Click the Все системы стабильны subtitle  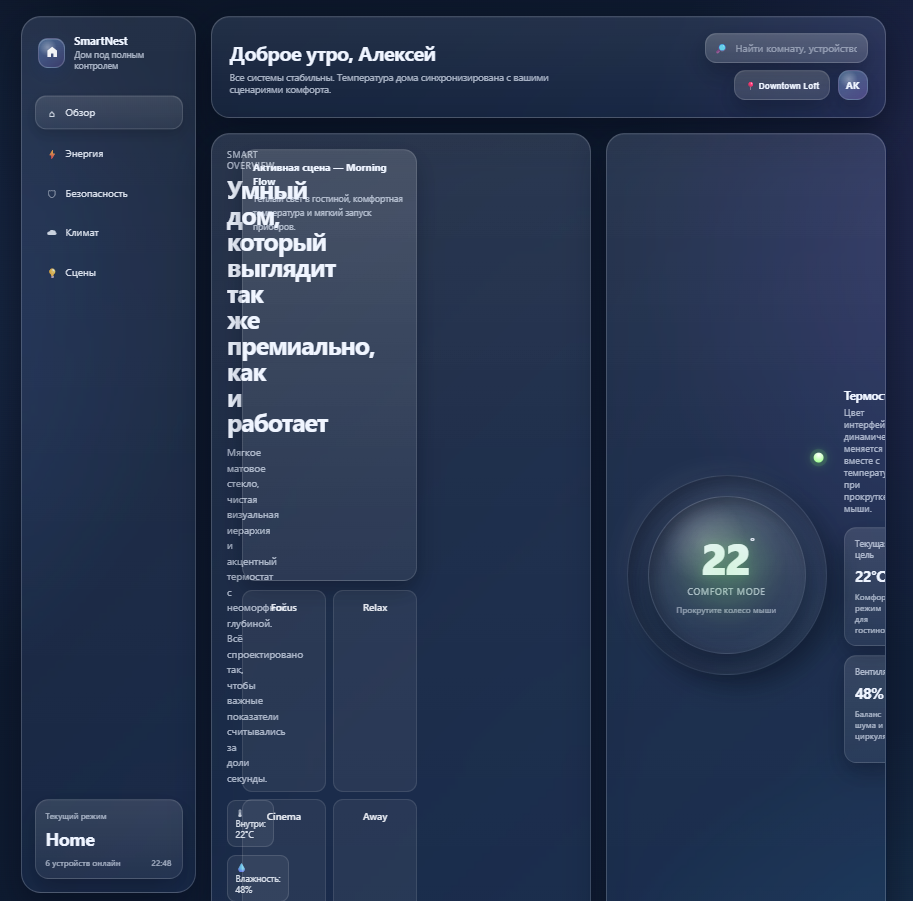pyautogui.click(x=389, y=84)
